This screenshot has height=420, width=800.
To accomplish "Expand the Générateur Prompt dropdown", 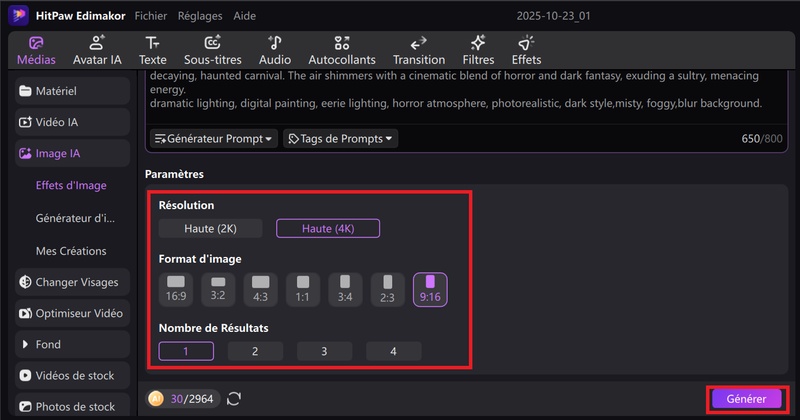I will [x=213, y=138].
